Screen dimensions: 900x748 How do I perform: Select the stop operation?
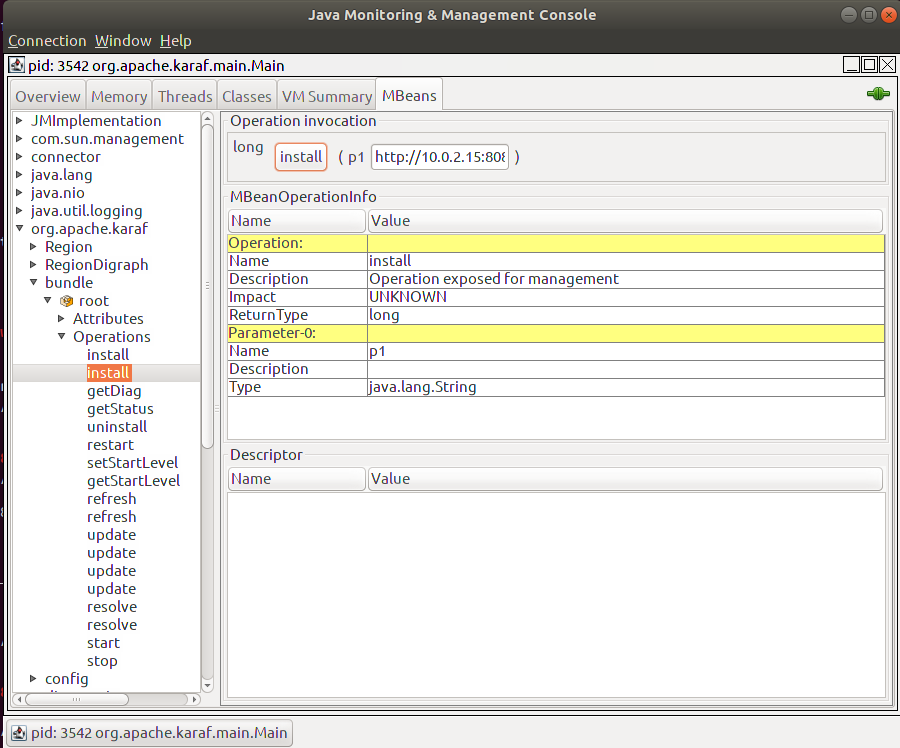click(x=102, y=661)
